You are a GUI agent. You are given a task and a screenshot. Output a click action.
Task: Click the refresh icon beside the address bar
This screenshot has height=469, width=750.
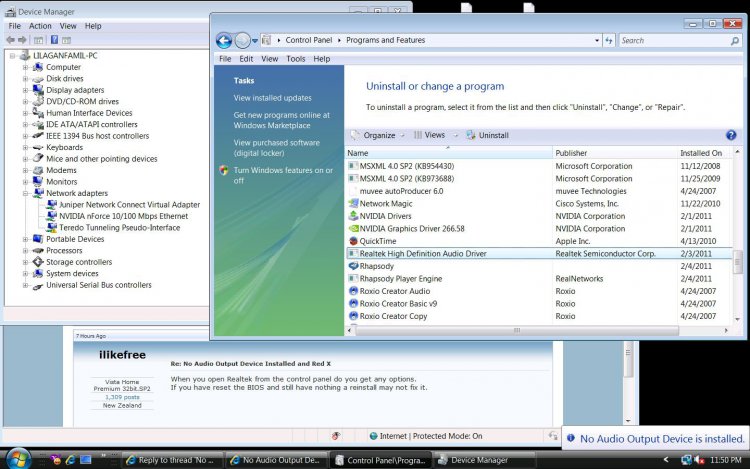[608, 41]
